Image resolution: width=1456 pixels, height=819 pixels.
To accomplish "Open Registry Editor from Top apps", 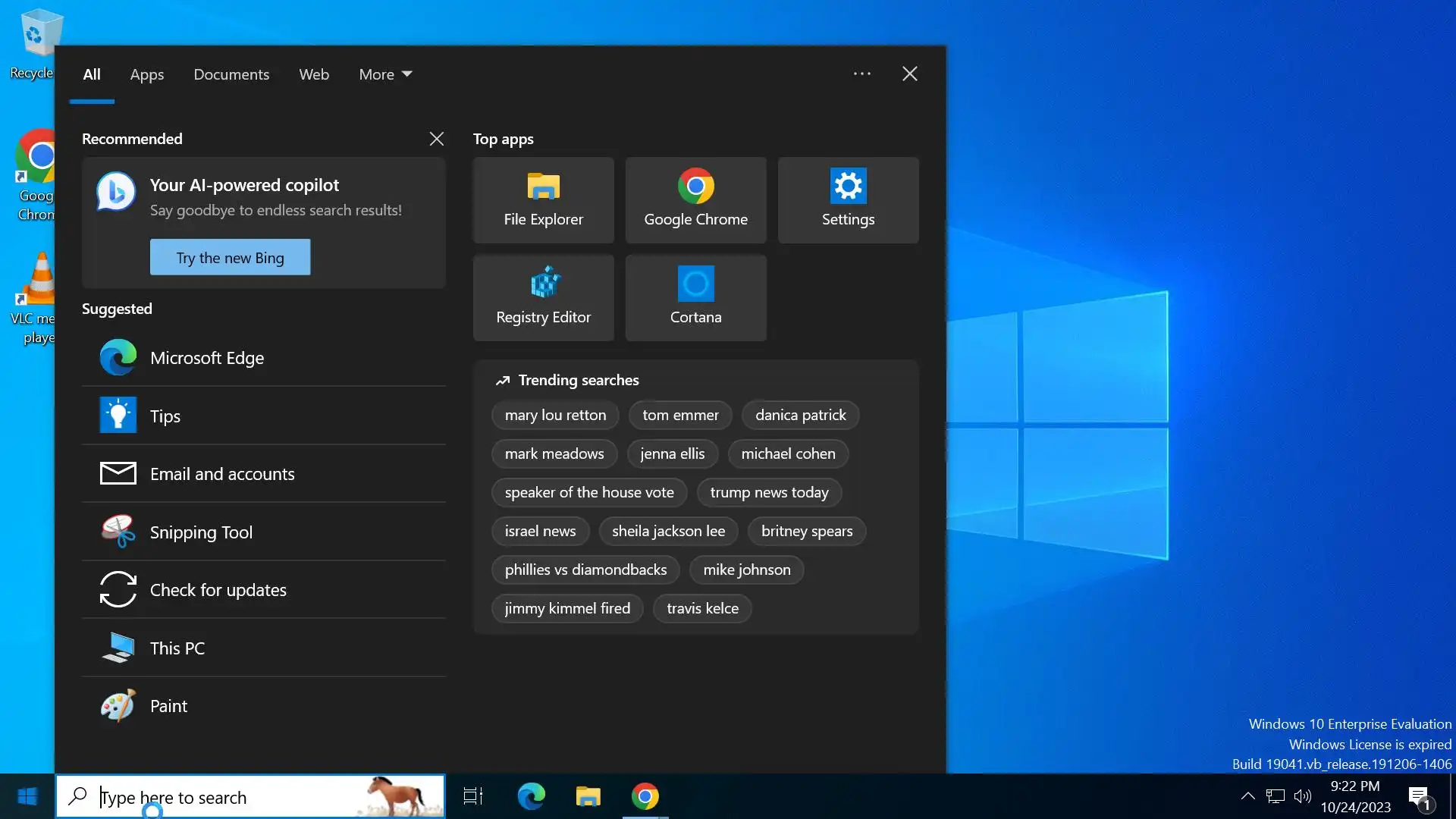I will tap(543, 297).
